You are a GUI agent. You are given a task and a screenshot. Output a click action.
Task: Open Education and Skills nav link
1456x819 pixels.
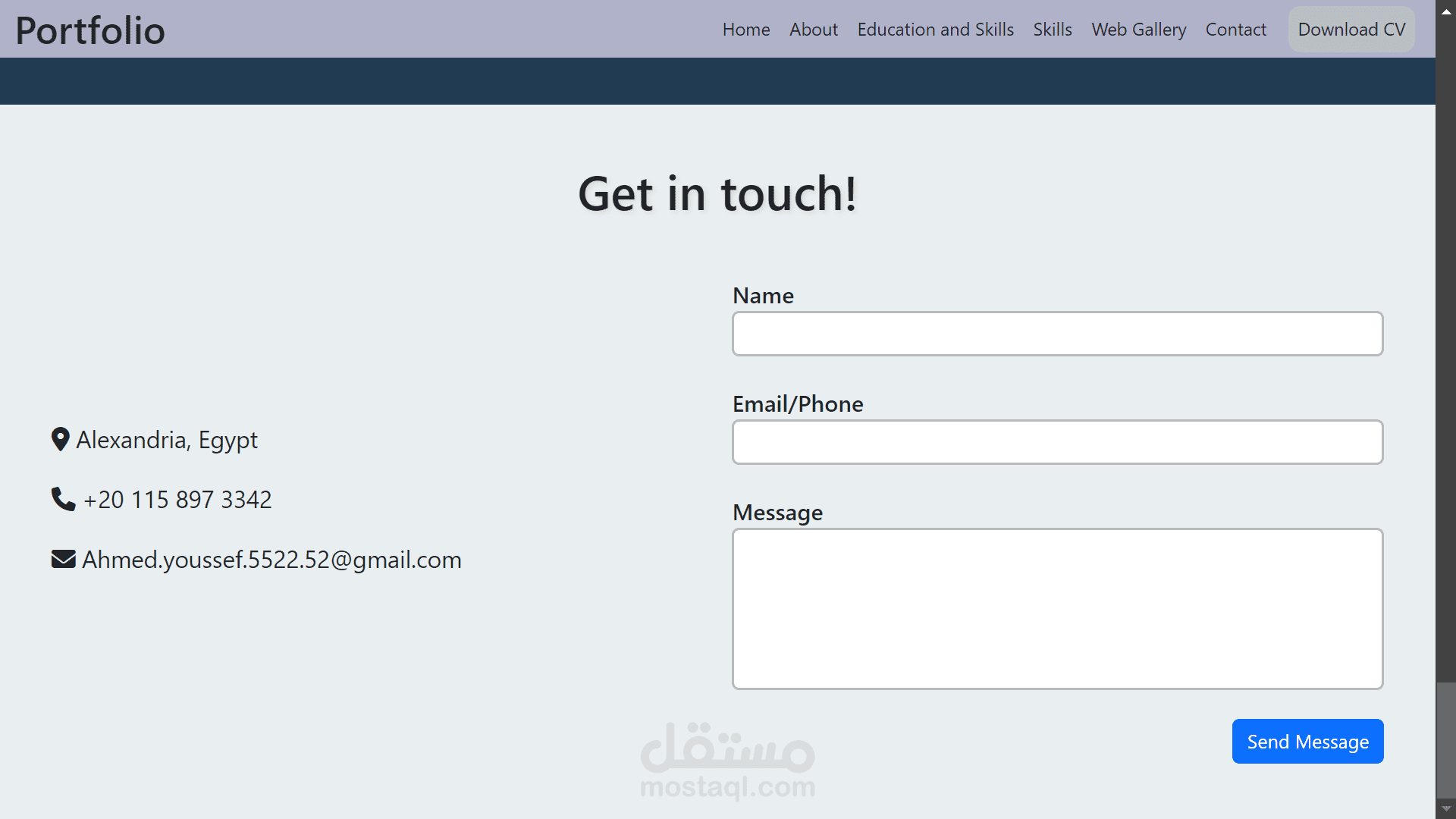tap(935, 30)
